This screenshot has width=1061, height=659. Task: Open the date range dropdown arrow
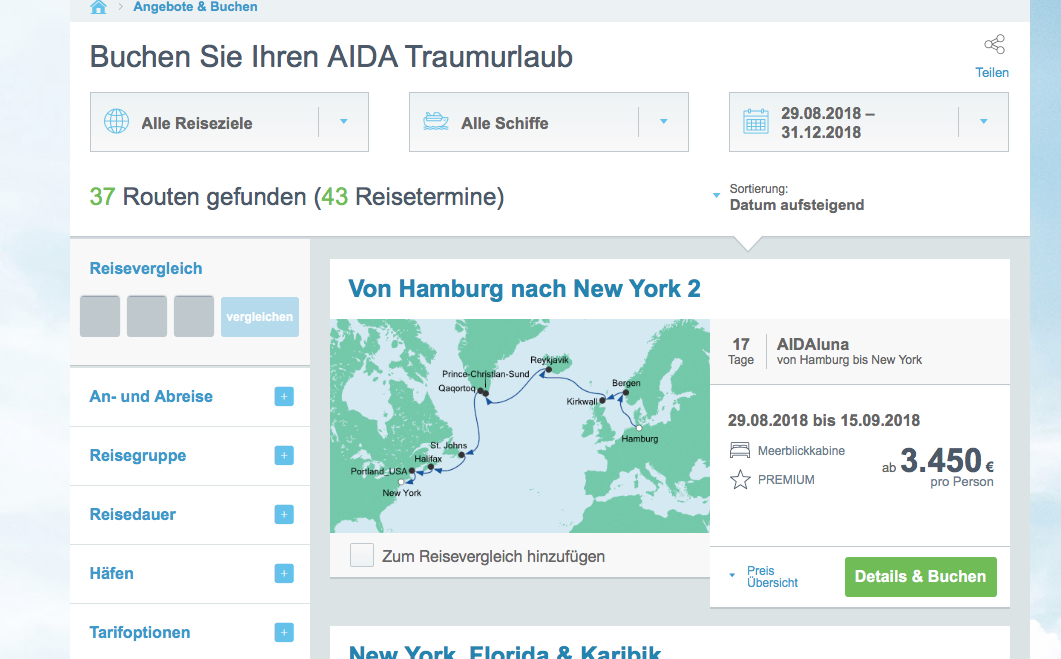pyautogui.click(x=983, y=122)
